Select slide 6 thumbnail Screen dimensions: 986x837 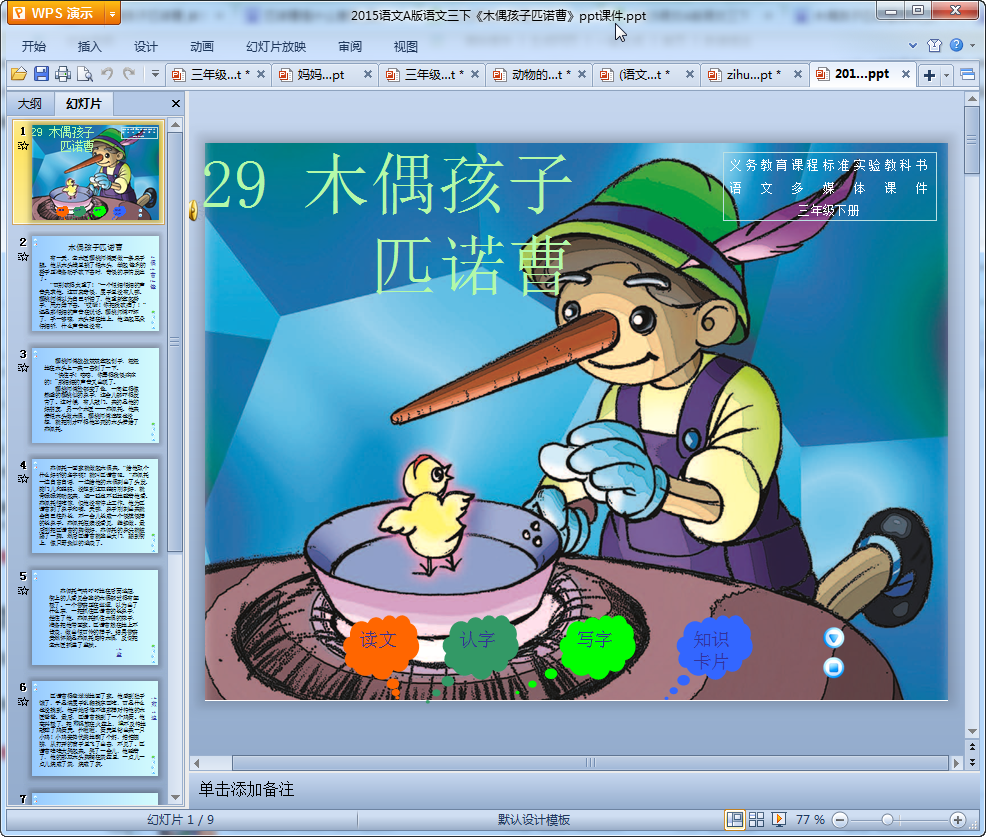click(95, 728)
